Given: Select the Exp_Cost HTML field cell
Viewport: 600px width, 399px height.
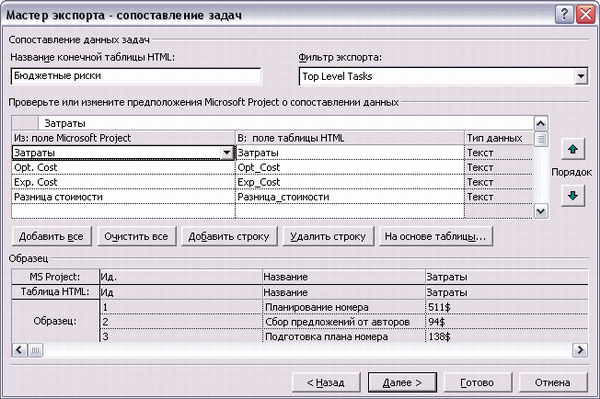Looking at the screenshot, I should (350, 182).
